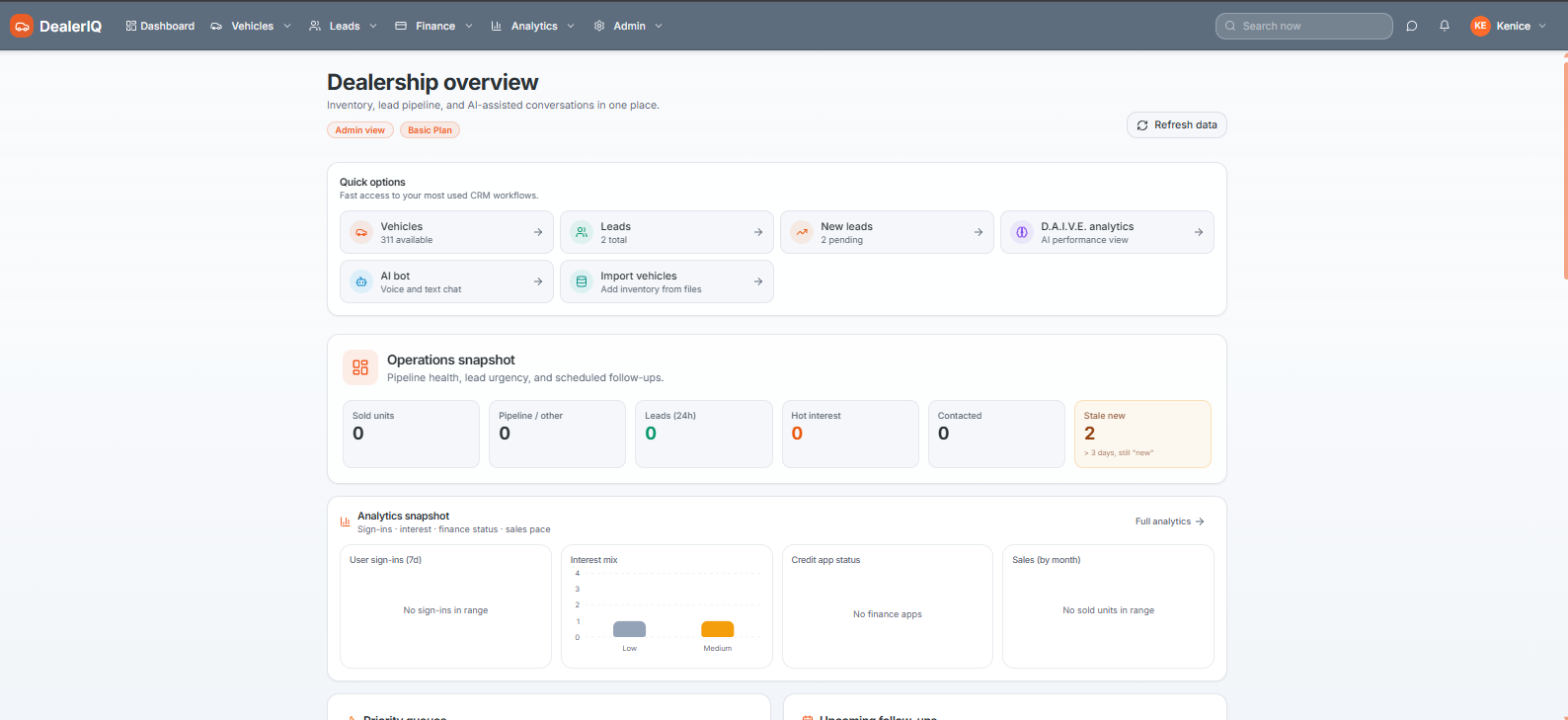Open the Vehicles 311 available card
Screen dimensions: 1568x720
446,232
